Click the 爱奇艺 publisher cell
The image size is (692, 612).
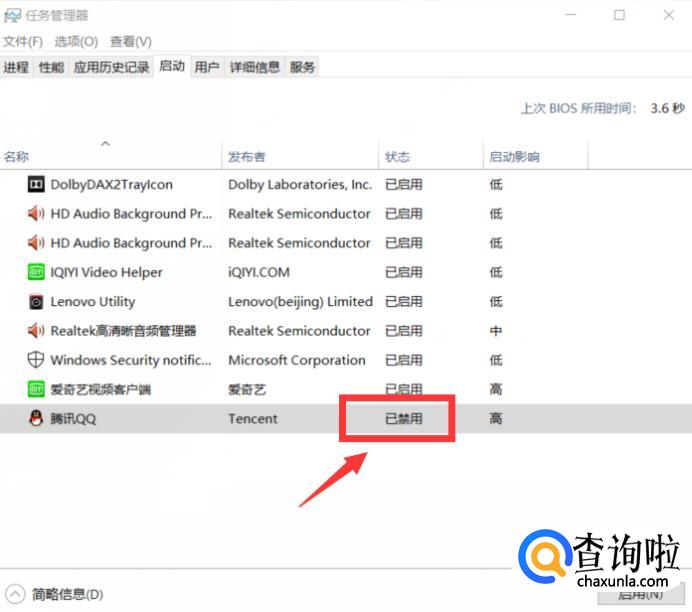point(247,390)
